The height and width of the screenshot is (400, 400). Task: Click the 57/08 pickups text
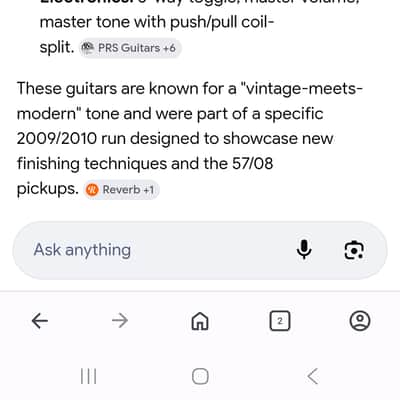pyautogui.click(x=145, y=176)
